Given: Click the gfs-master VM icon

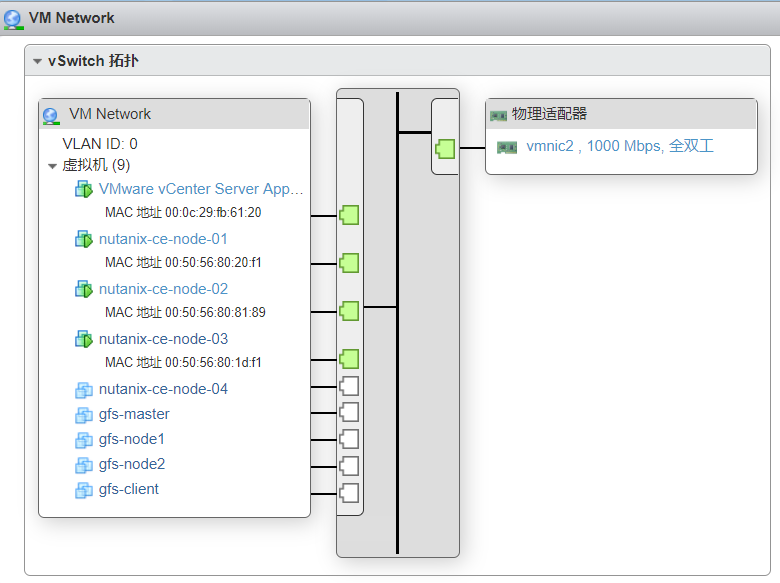Looking at the screenshot, I should [x=84, y=415].
